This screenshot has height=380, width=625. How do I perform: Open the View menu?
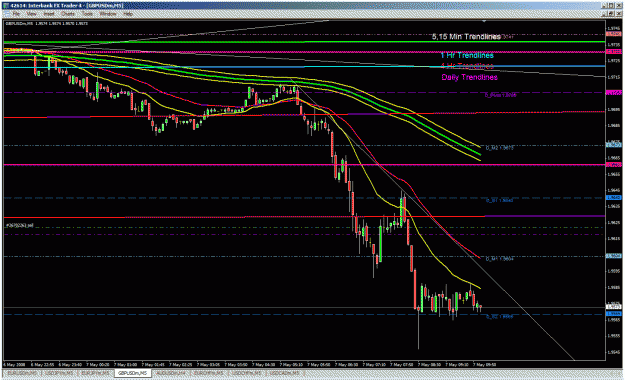point(31,14)
